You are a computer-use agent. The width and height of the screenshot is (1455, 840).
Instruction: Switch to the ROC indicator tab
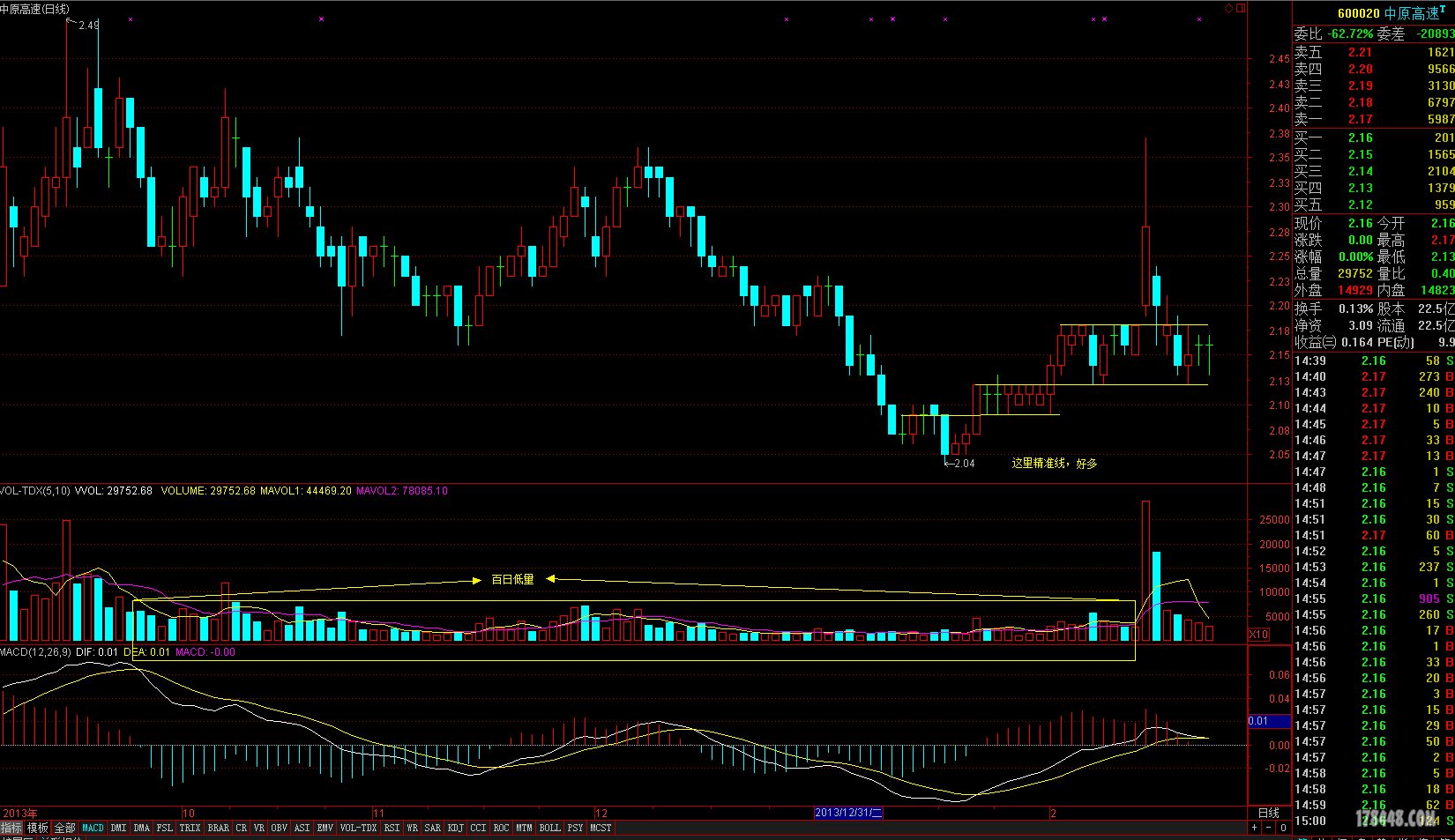[x=502, y=828]
